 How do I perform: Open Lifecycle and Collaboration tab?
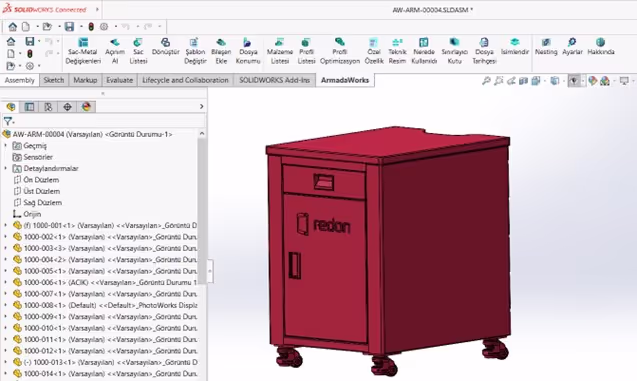[185, 80]
